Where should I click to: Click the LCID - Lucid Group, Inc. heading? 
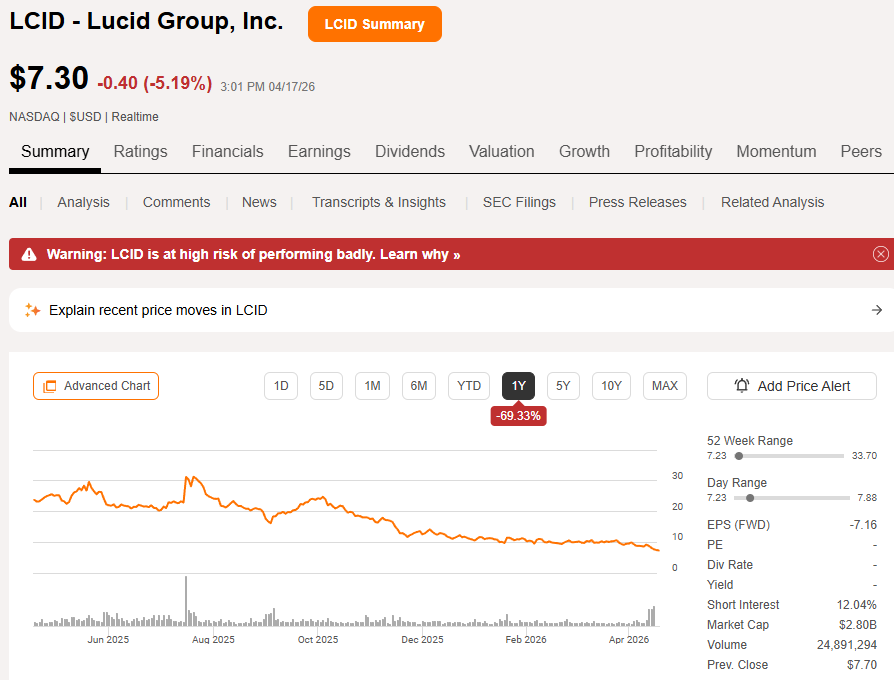point(147,21)
